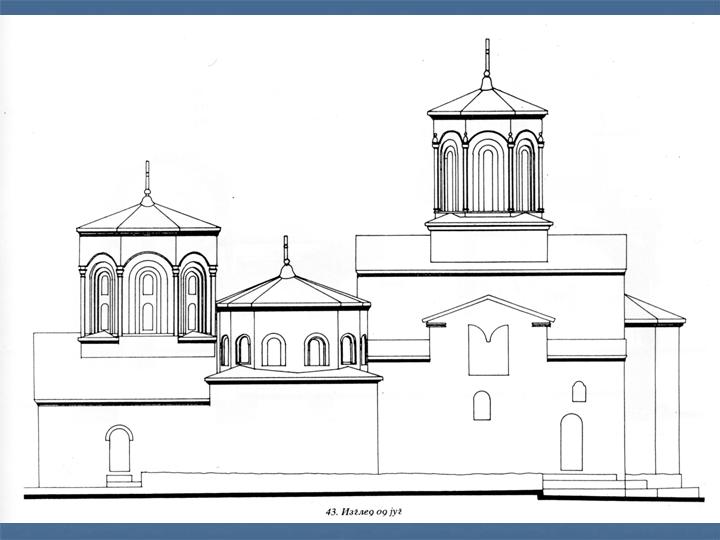Click the small arched window below notched window

click(x=482, y=405)
